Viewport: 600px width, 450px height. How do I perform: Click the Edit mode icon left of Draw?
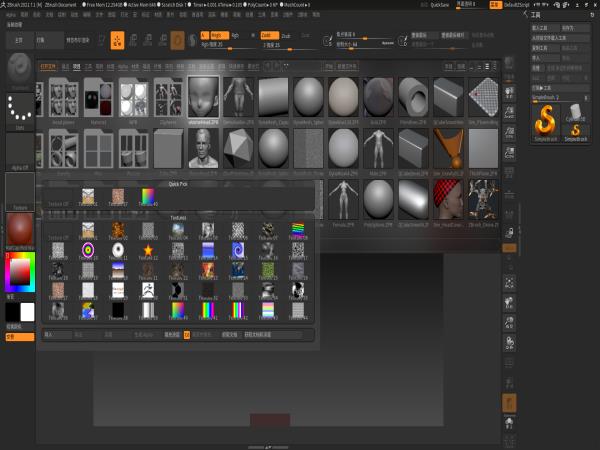click(x=101, y=41)
